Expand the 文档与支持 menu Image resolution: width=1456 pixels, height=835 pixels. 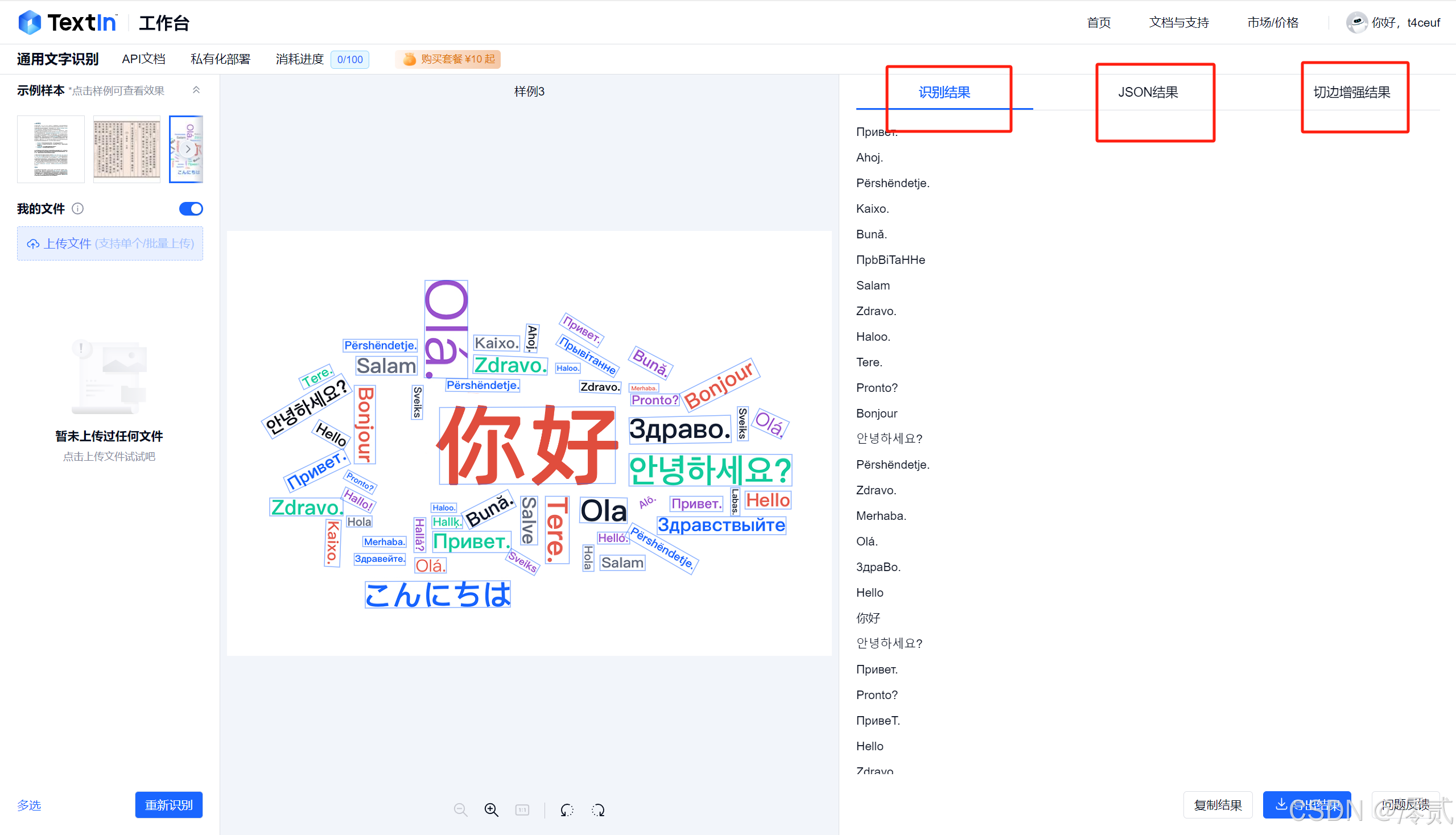pyautogui.click(x=1178, y=23)
